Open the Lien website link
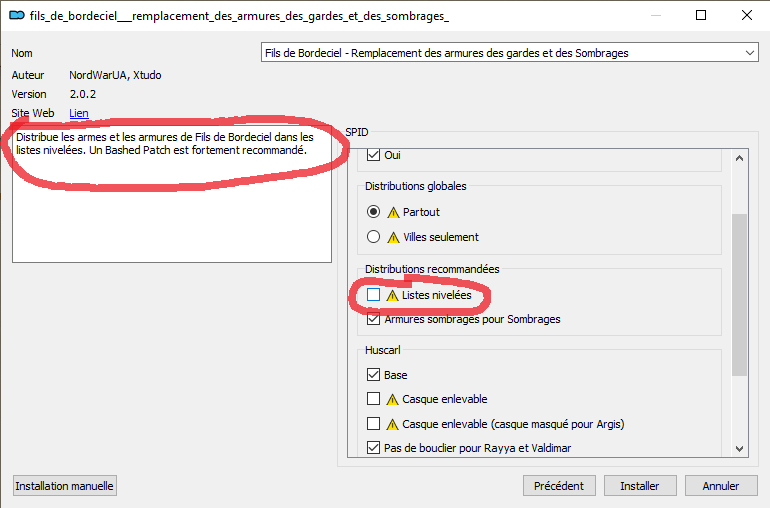This screenshot has height=508, width=770. pyautogui.click(x=79, y=113)
